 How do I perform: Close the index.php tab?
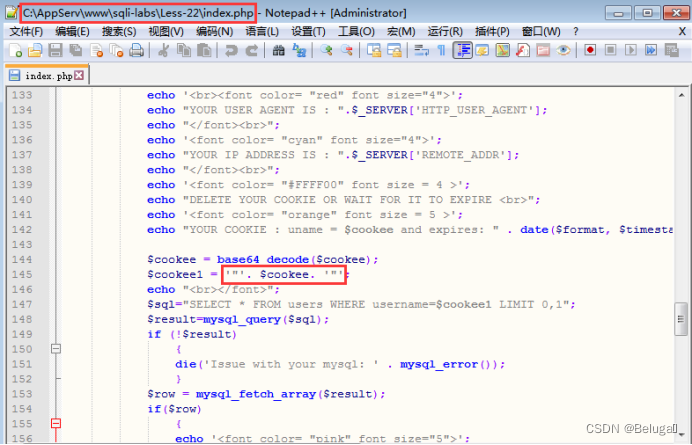coord(79,75)
